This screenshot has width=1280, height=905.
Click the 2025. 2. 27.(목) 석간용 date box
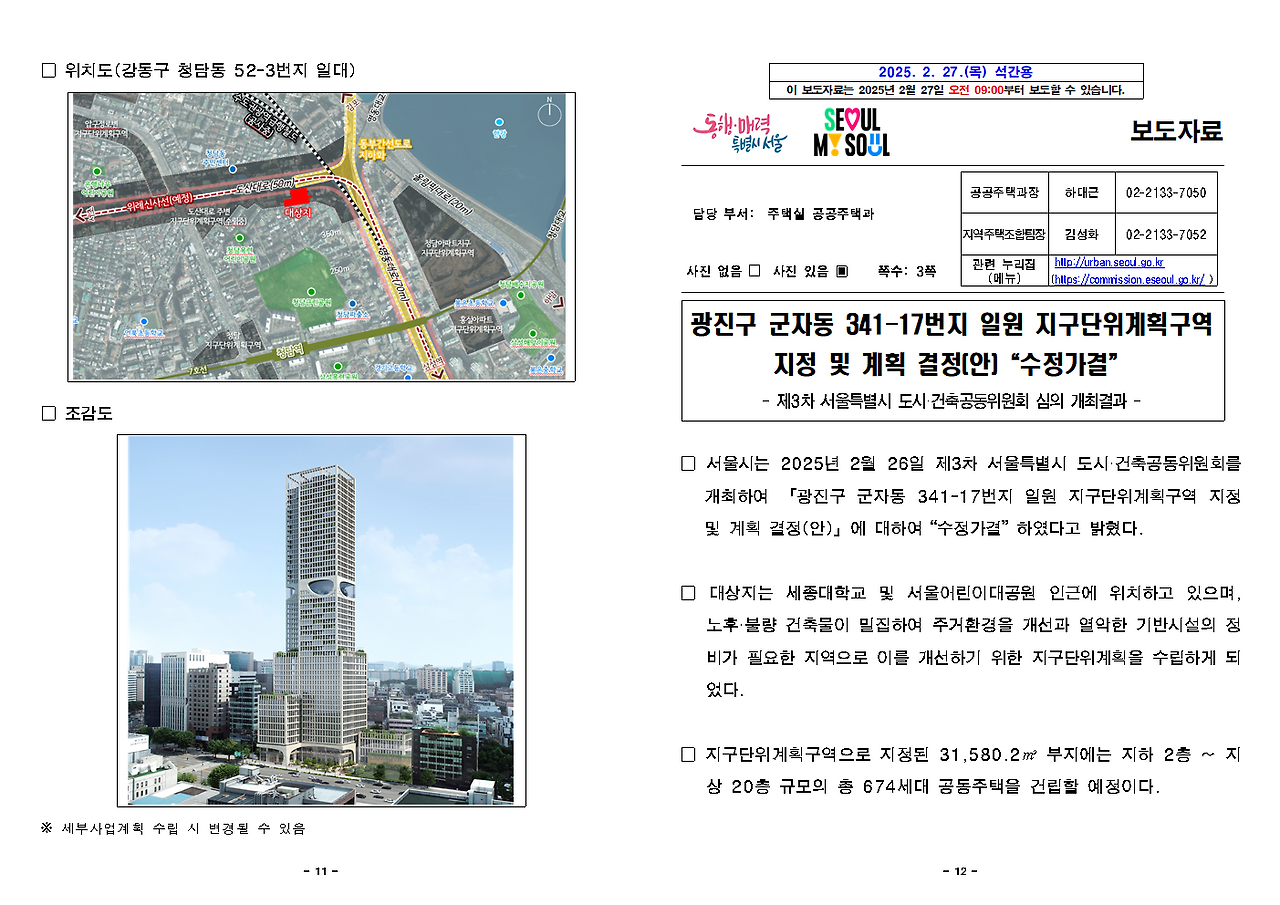click(955, 72)
